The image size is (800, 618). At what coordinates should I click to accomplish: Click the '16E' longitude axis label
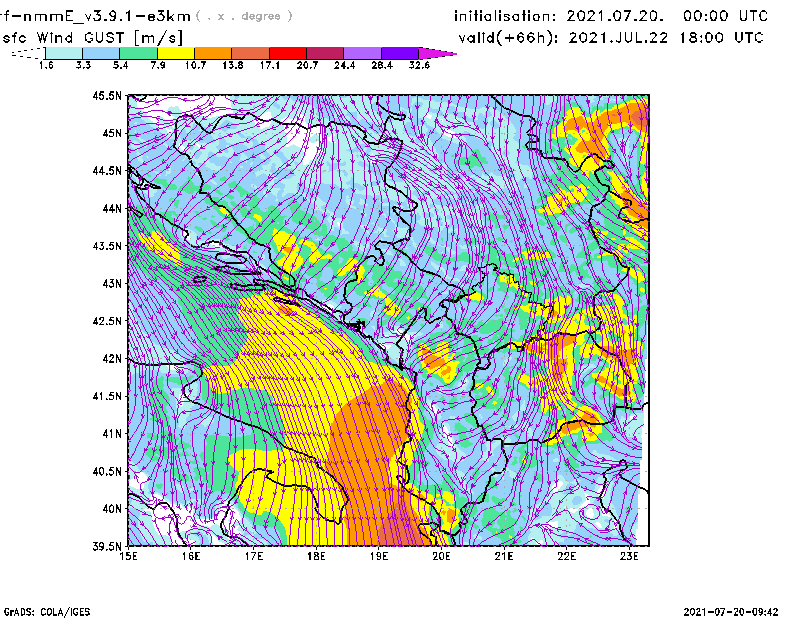coord(191,556)
